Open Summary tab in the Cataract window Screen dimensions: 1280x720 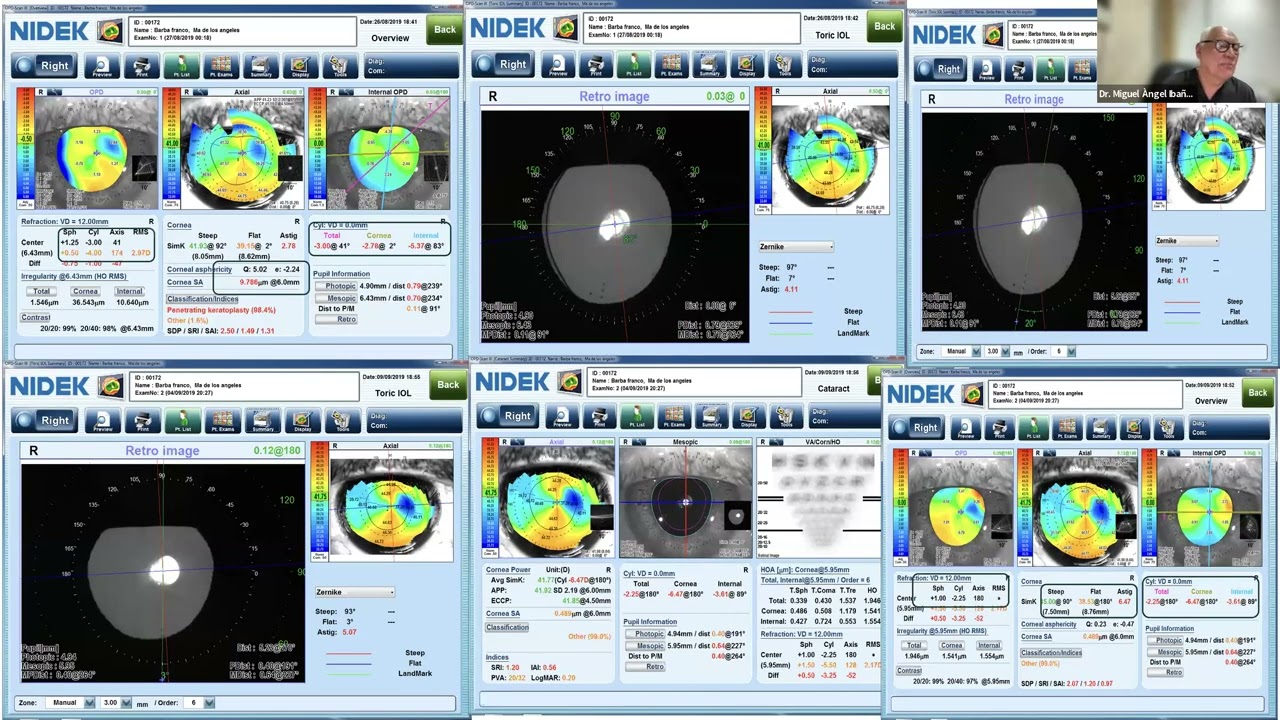coord(711,417)
